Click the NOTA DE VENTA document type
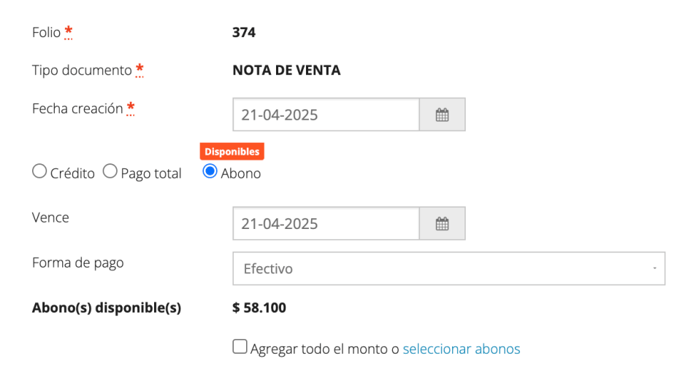688x369 pixels. point(287,70)
